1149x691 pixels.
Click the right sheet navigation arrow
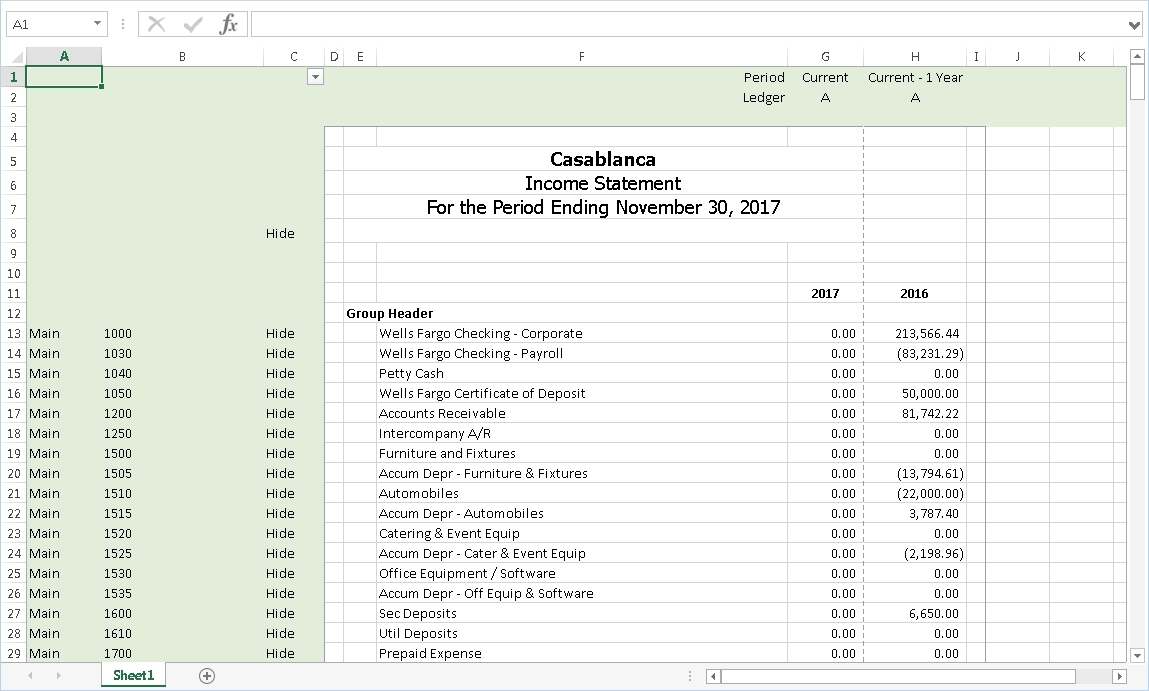tap(58, 675)
